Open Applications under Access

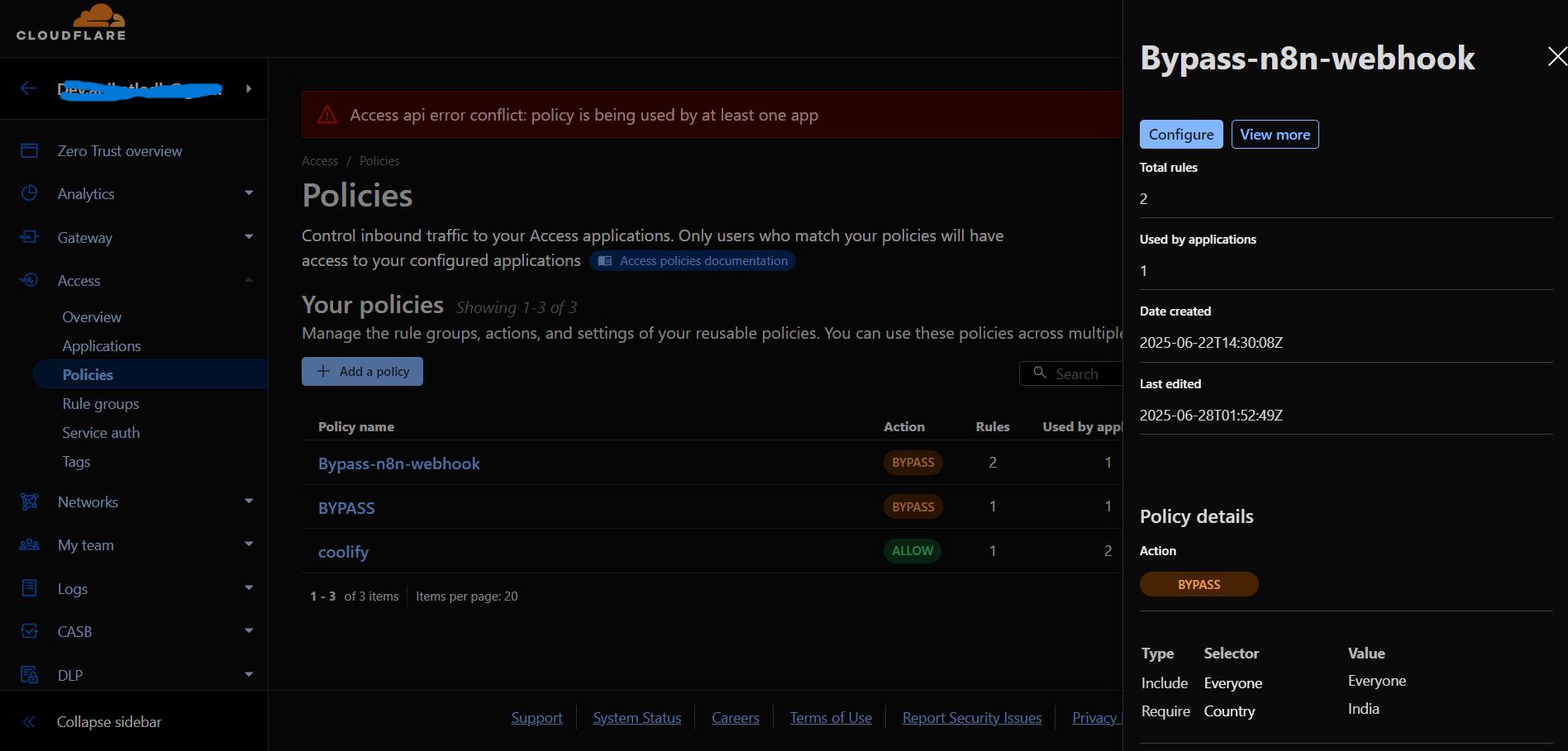pos(102,346)
